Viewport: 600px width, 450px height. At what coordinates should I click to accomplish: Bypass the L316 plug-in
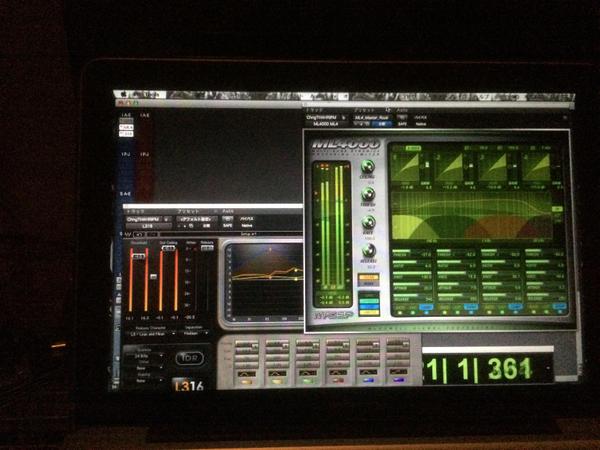246,219
